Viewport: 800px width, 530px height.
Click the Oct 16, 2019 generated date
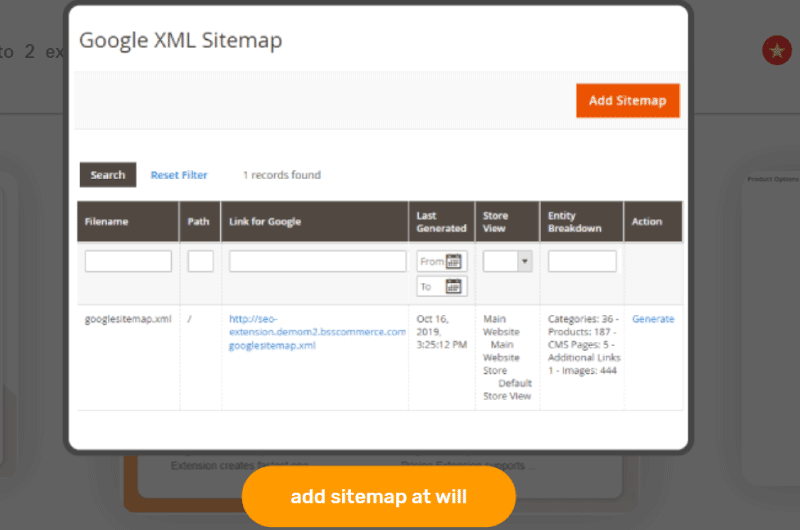(x=441, y=332)
